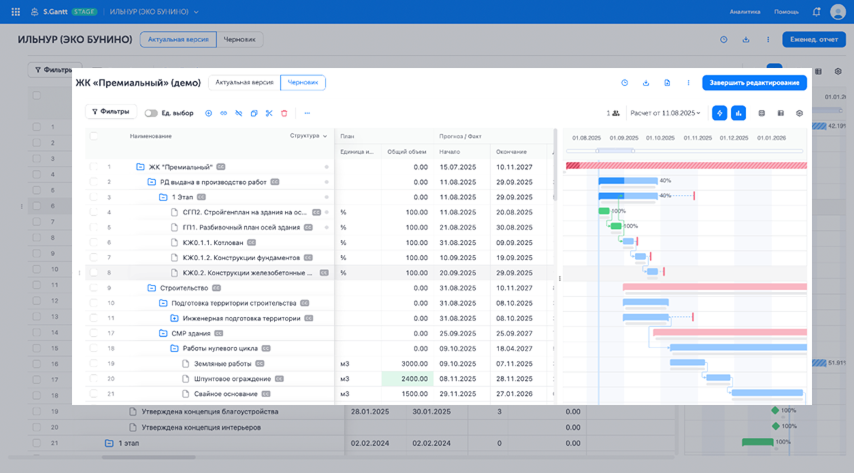Screen dimensions: 854x473
Task: Click the scissors cut icon
Action: click(269, 113)
